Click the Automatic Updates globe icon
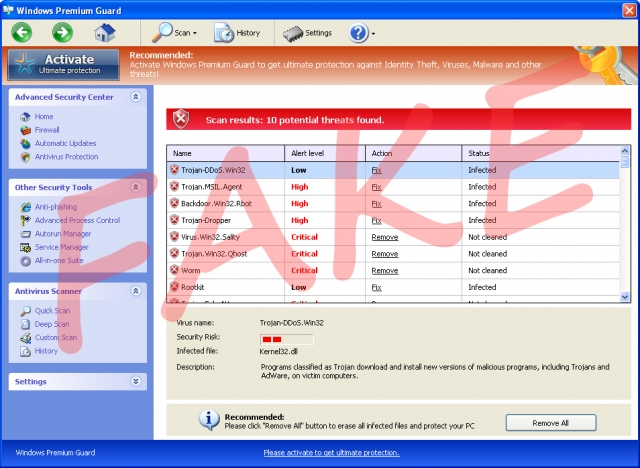 coord(25,144)
